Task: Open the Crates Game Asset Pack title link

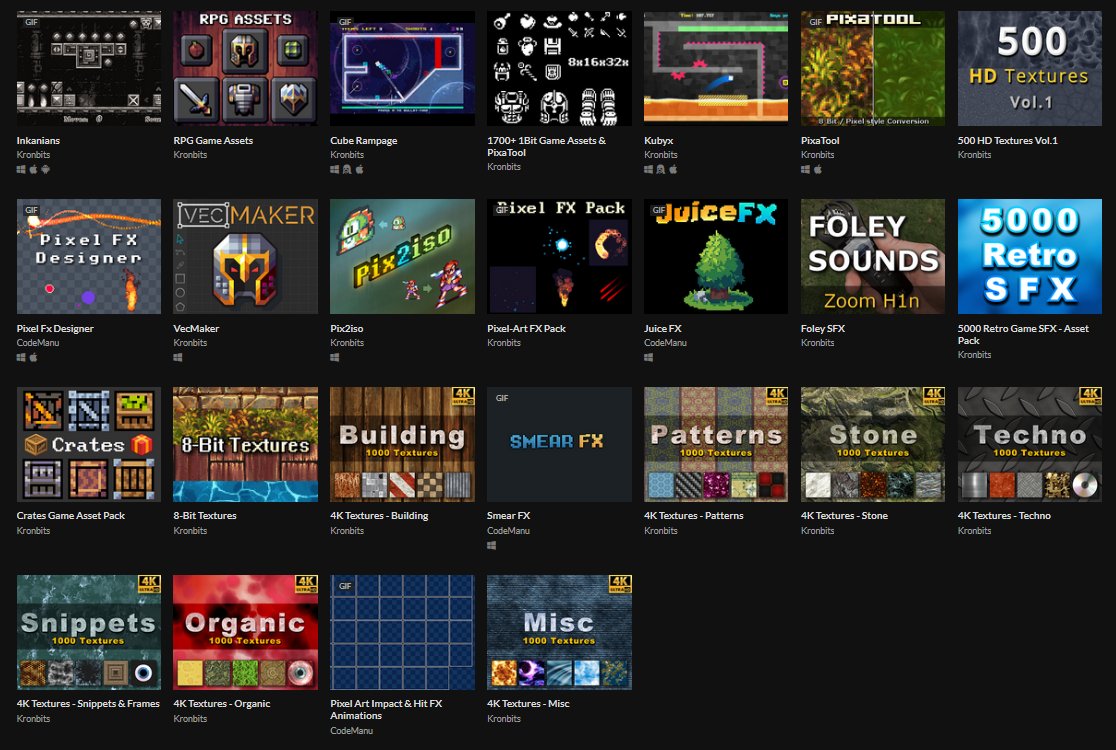Action: point(70,515)
